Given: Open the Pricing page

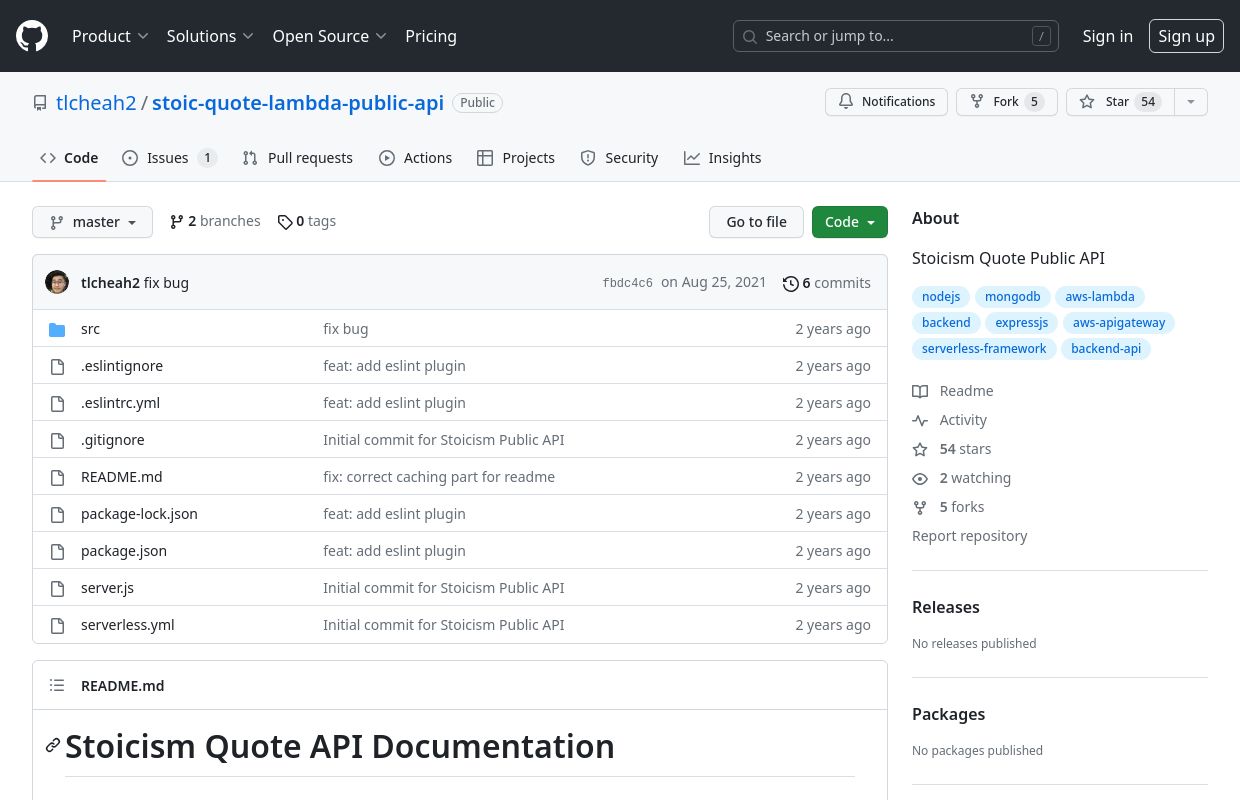Looking at the screenshot, I should [x=431, y=36].
